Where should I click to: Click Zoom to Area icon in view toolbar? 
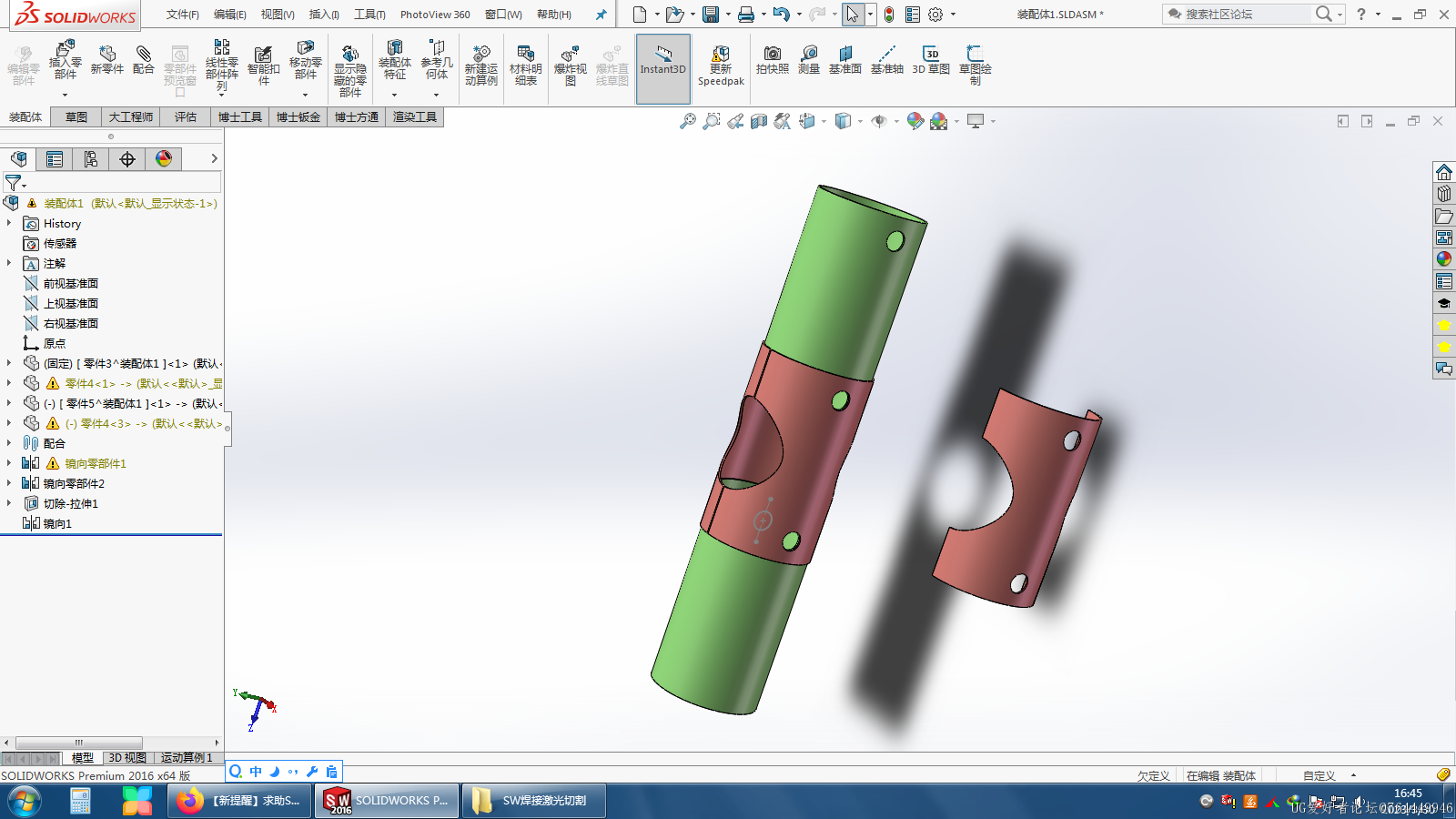tap(712, 121)
